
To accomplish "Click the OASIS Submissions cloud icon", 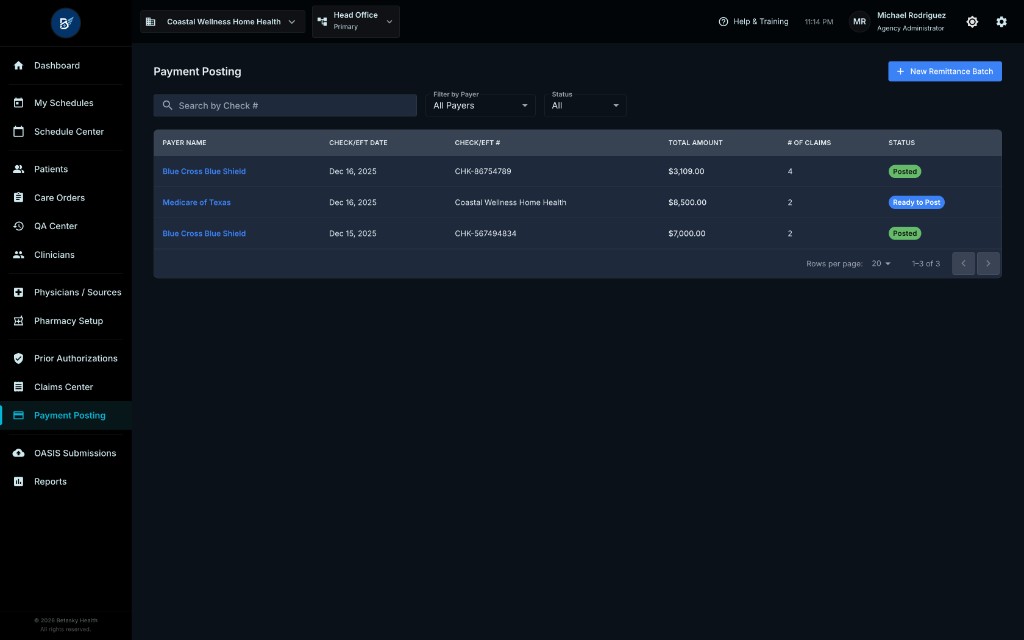I will (x=18, y=453).
